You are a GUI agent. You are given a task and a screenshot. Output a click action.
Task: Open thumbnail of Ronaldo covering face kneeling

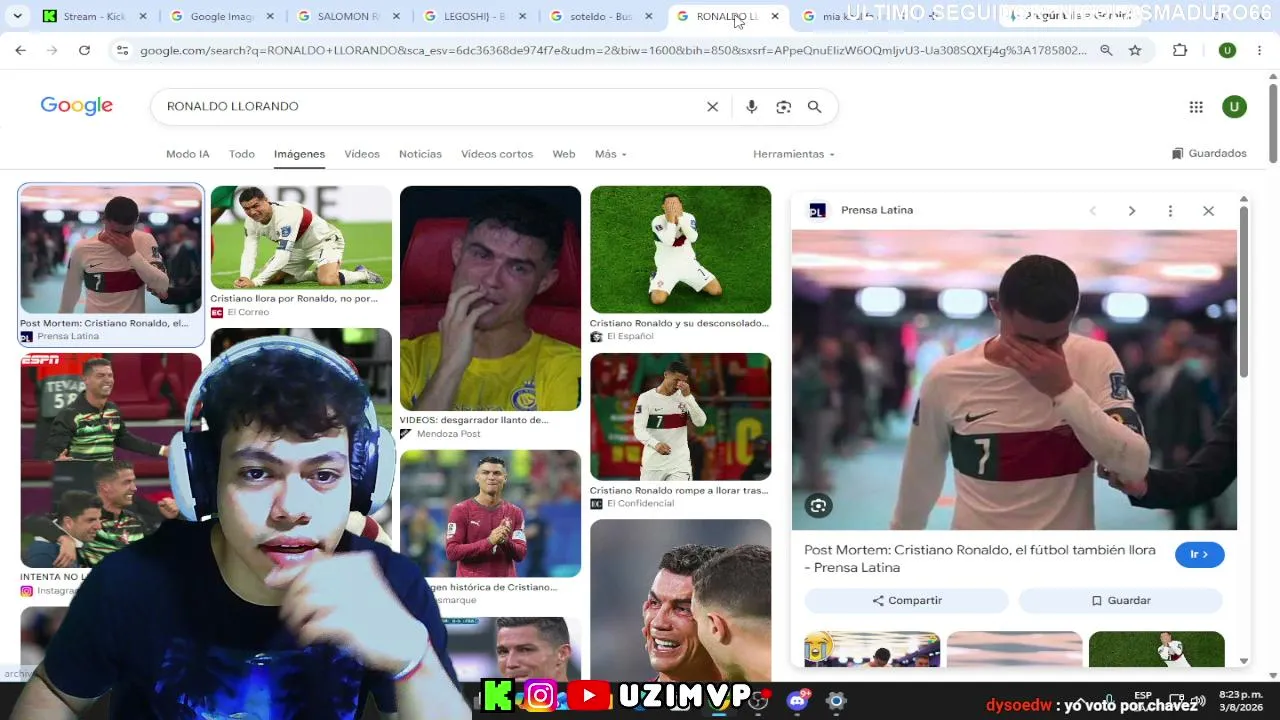click(680, 249)
